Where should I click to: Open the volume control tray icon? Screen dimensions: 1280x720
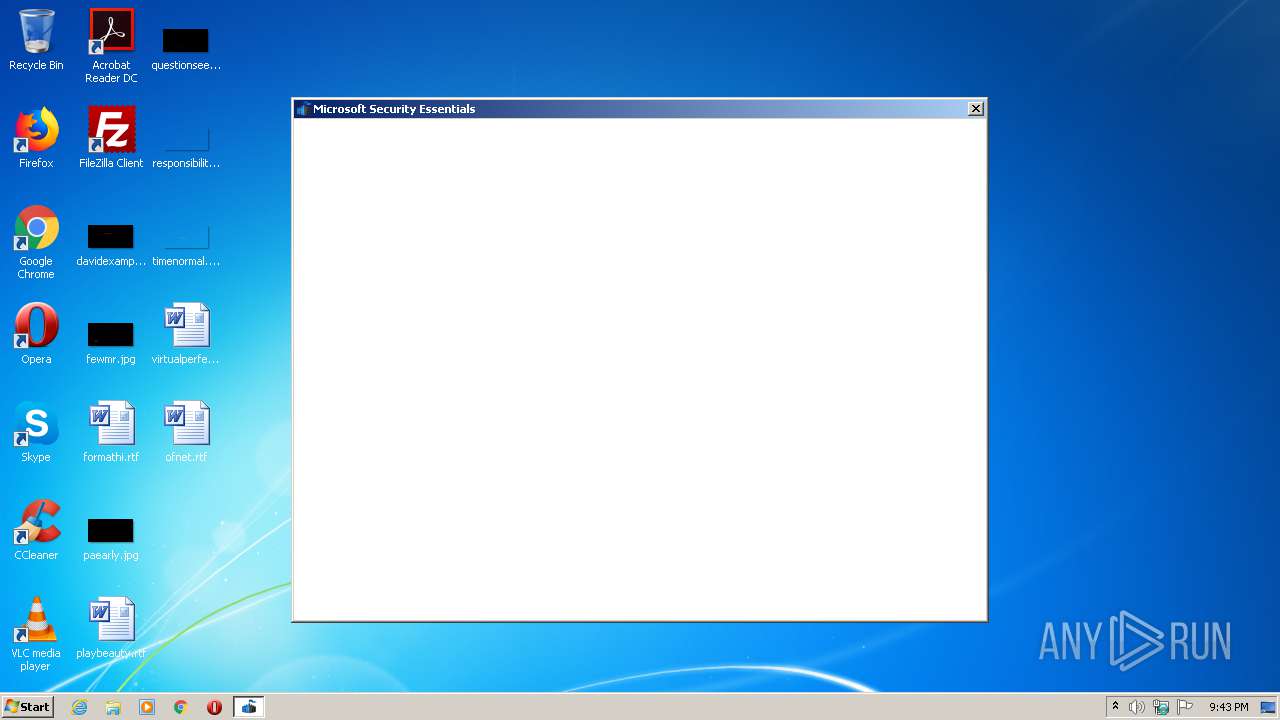[1137, 707]
